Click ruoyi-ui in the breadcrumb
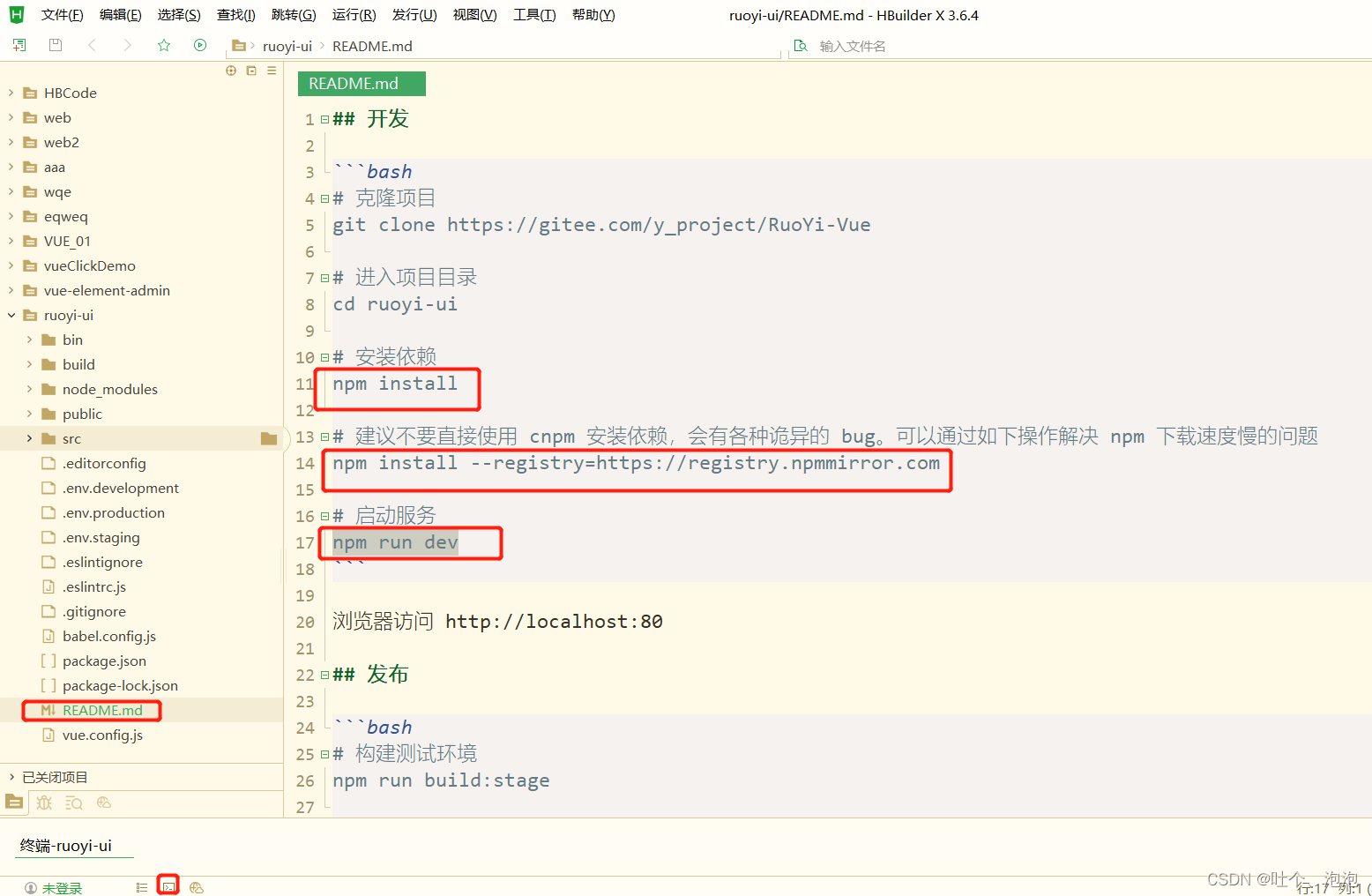1372x896 pixels. (x=287, y=46)
